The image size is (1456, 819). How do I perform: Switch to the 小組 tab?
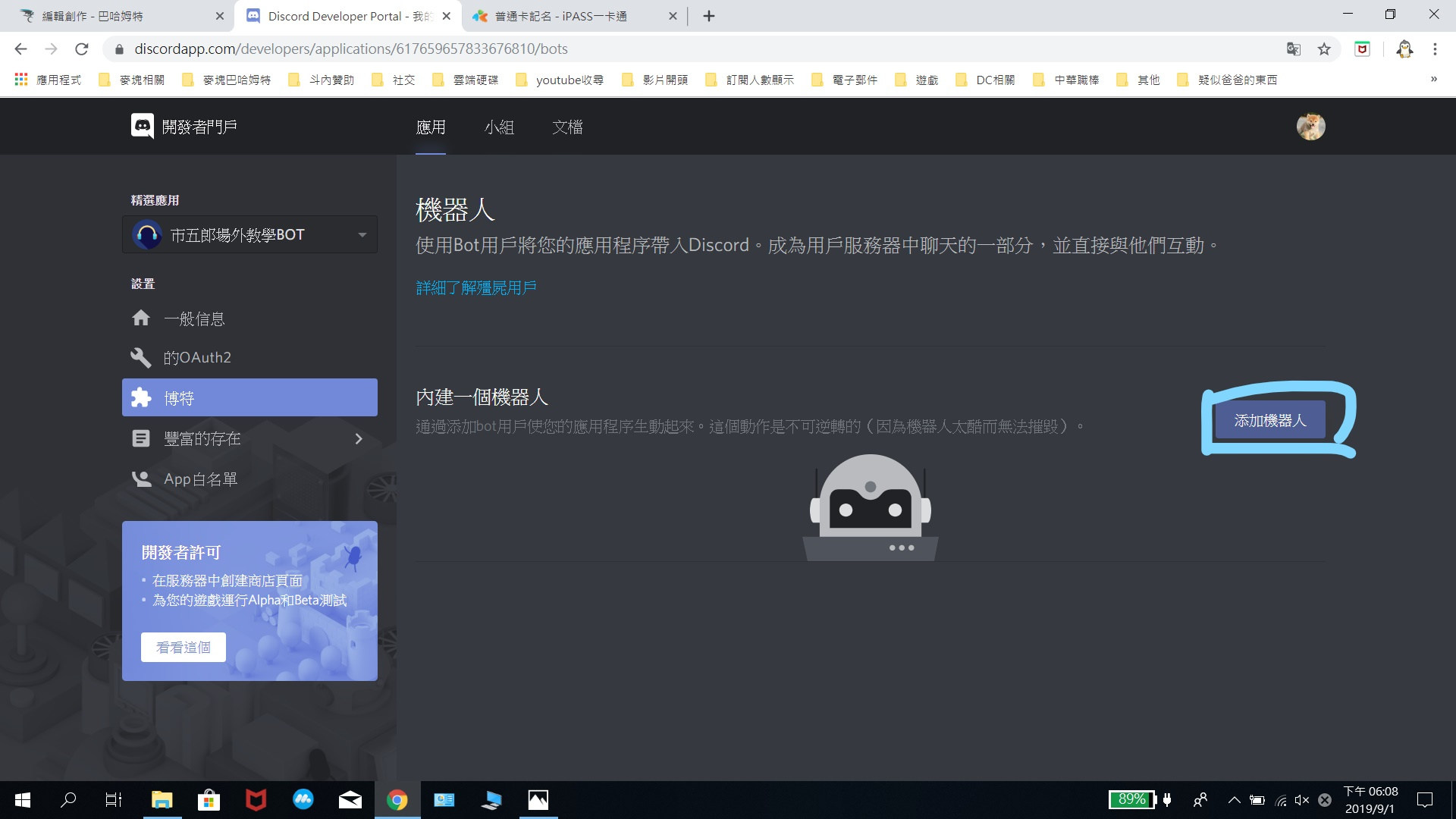(x=499, y=127)
